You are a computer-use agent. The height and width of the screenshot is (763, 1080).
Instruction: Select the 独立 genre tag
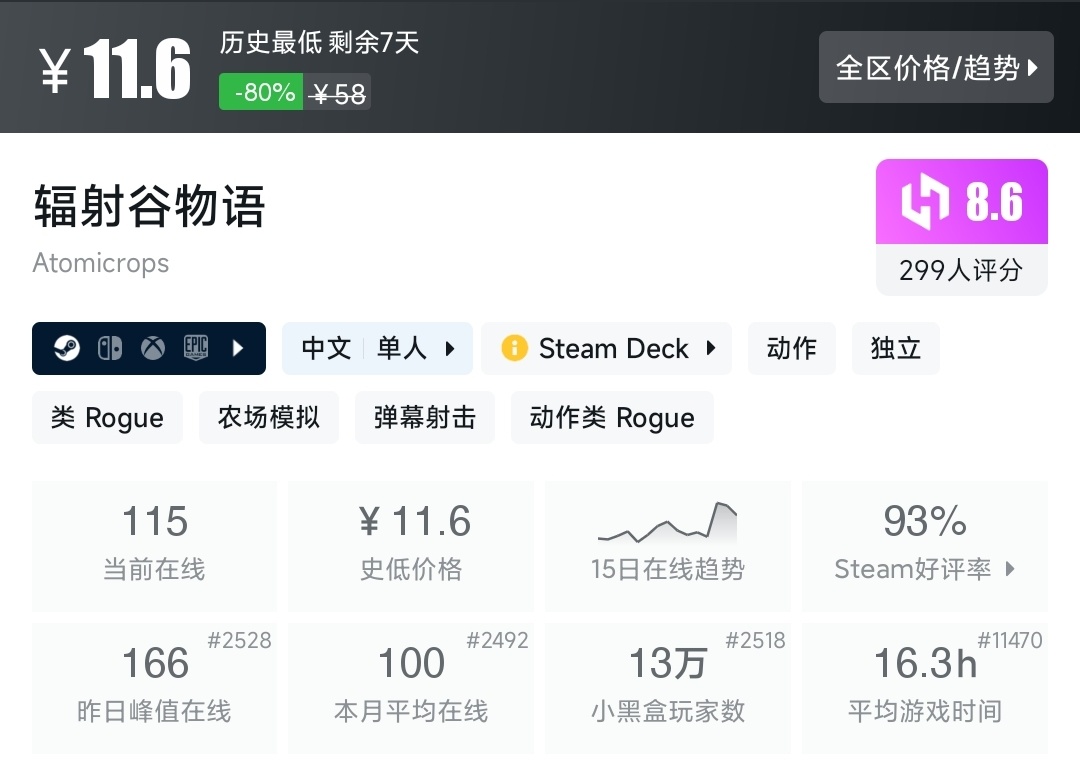[x=895, y=348]
